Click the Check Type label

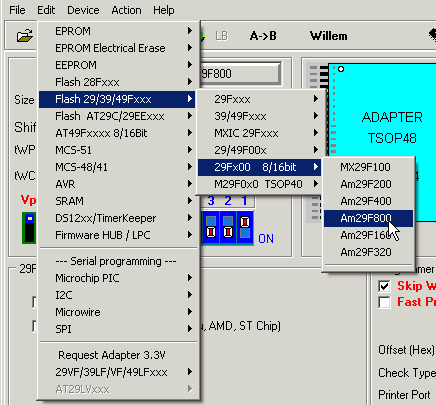click(x=407, y=373)
